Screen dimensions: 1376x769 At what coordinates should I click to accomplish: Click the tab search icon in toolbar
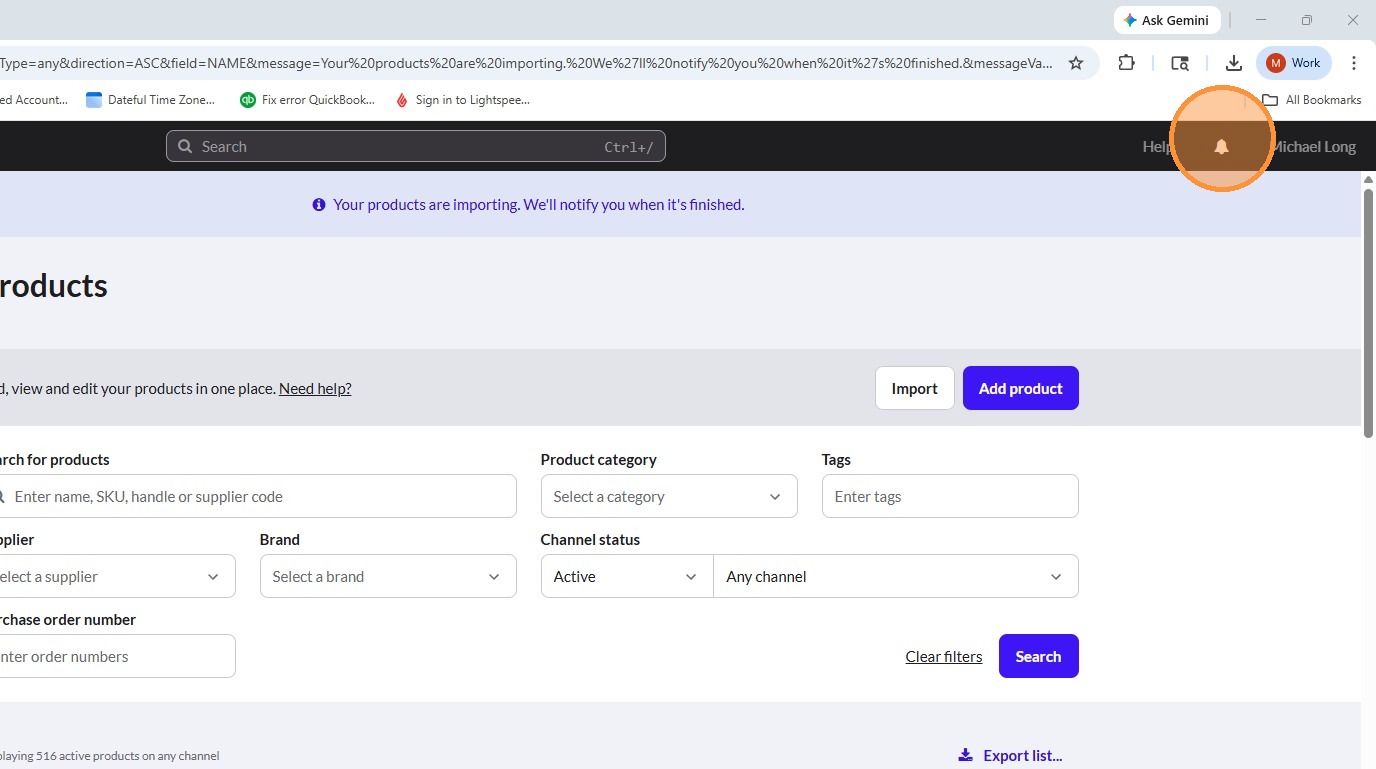point(1180,63)
